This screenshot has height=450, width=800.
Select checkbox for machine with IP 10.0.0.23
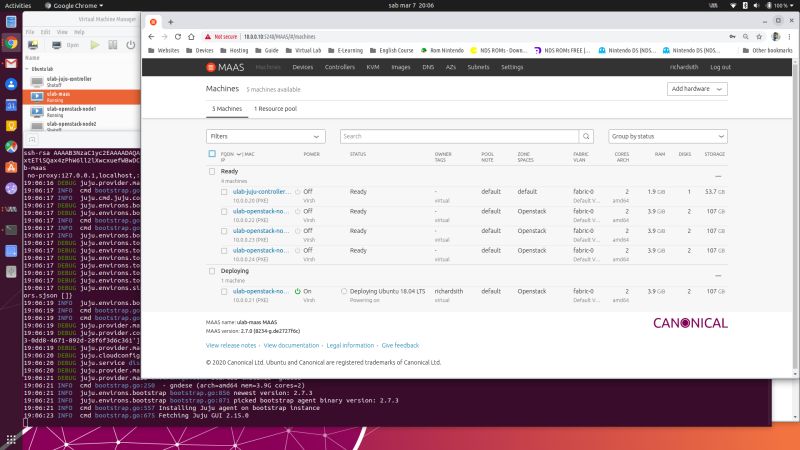pos(224,231)
